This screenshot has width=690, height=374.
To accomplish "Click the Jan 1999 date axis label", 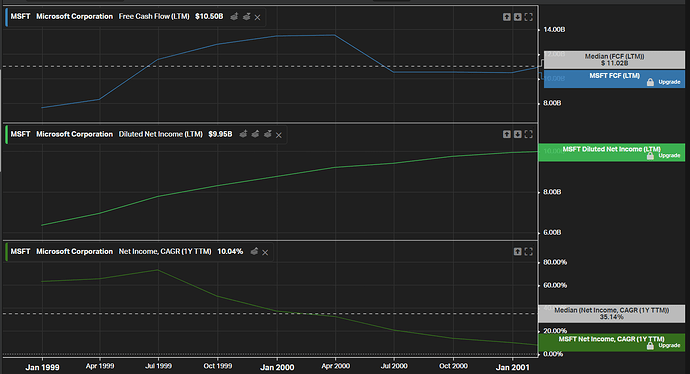I will click(42, 367).
